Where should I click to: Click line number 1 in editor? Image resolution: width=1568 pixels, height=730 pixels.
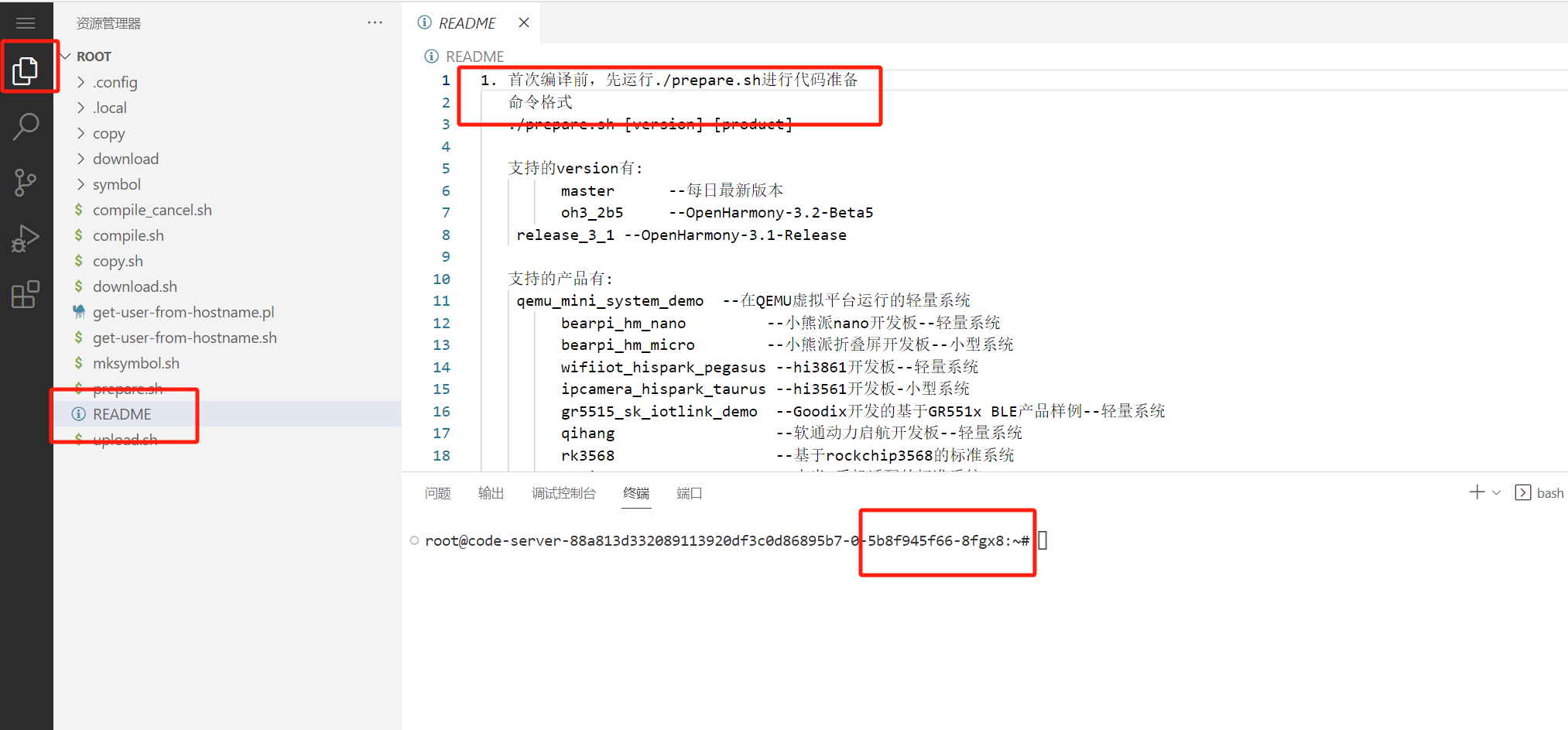click(x=446, y=80)
